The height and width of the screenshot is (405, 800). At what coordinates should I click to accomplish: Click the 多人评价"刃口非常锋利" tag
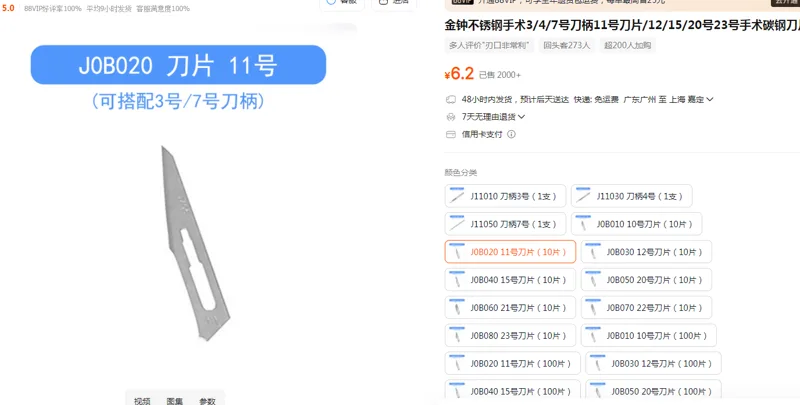(x=489, y=45)
